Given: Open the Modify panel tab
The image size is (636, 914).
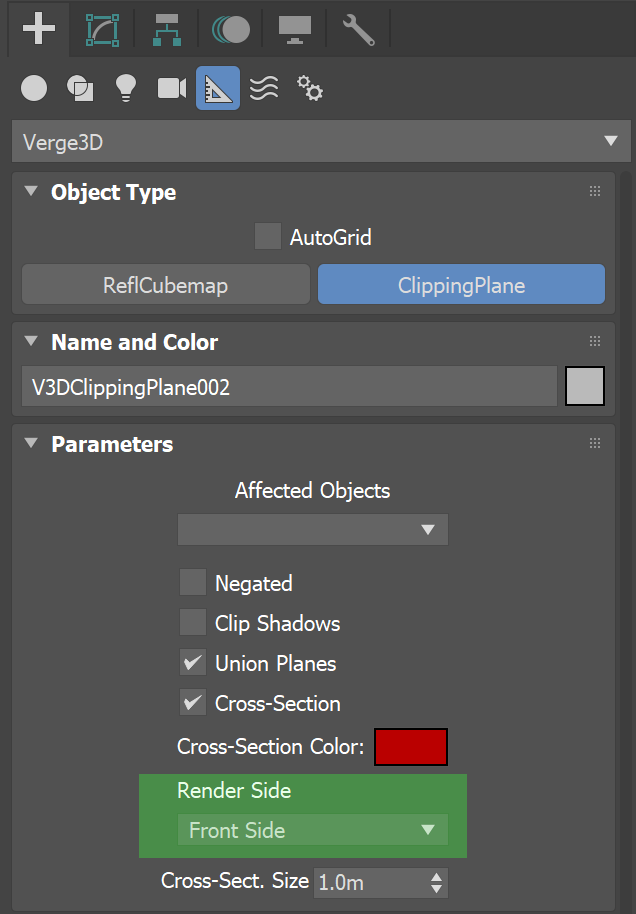Looking at the screenshot, I should pyautogui.click(x=102, y=29).
